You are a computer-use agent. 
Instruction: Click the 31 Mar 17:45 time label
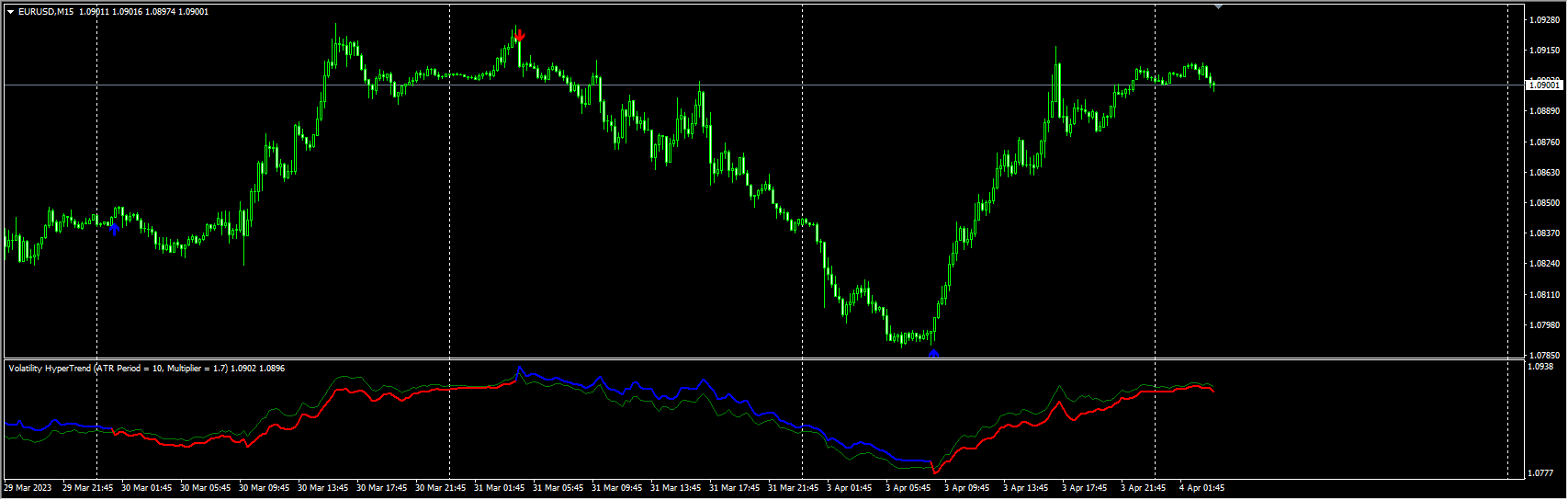click(x=734, y=488)
